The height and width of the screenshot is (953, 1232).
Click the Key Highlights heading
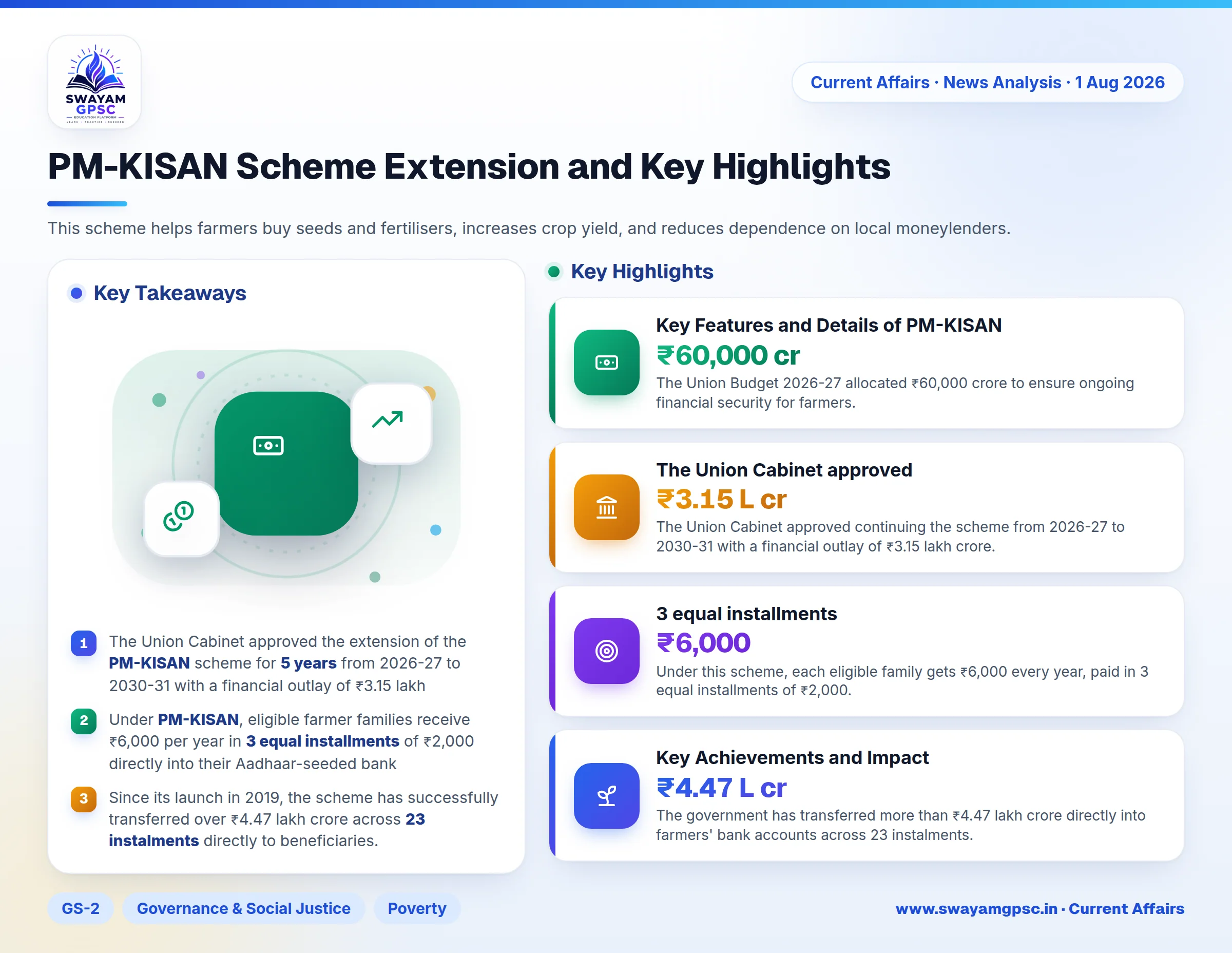[642, 272]
